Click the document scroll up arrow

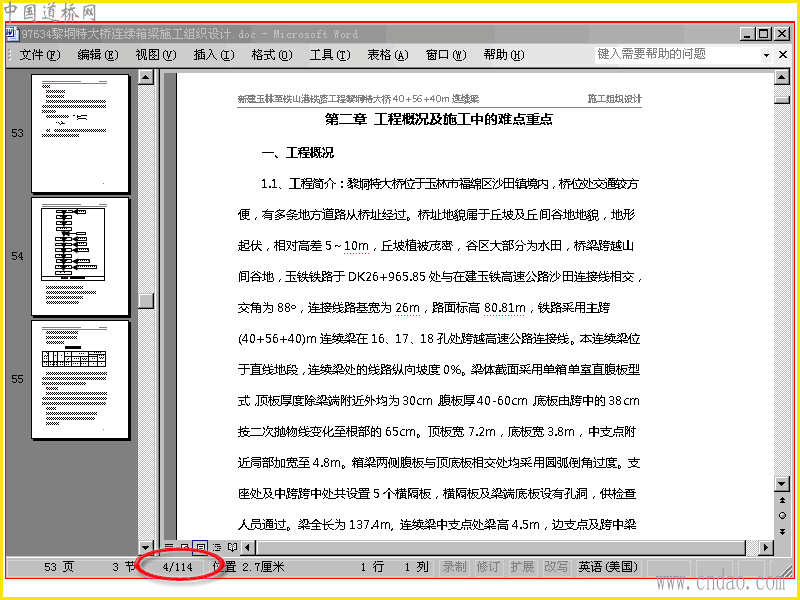(782, 77)
